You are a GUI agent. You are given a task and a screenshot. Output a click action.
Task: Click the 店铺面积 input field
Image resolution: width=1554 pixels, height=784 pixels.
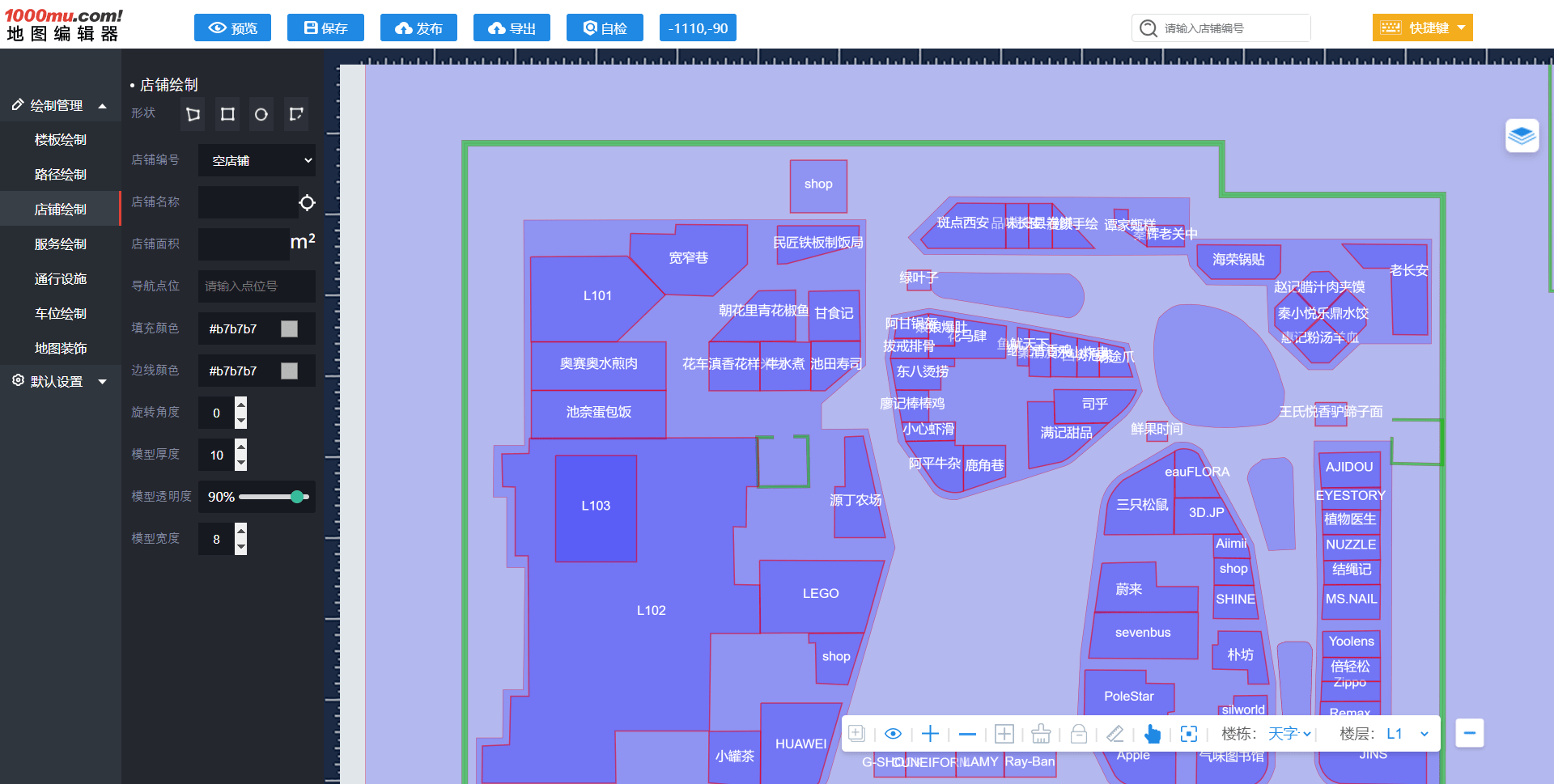244,244
